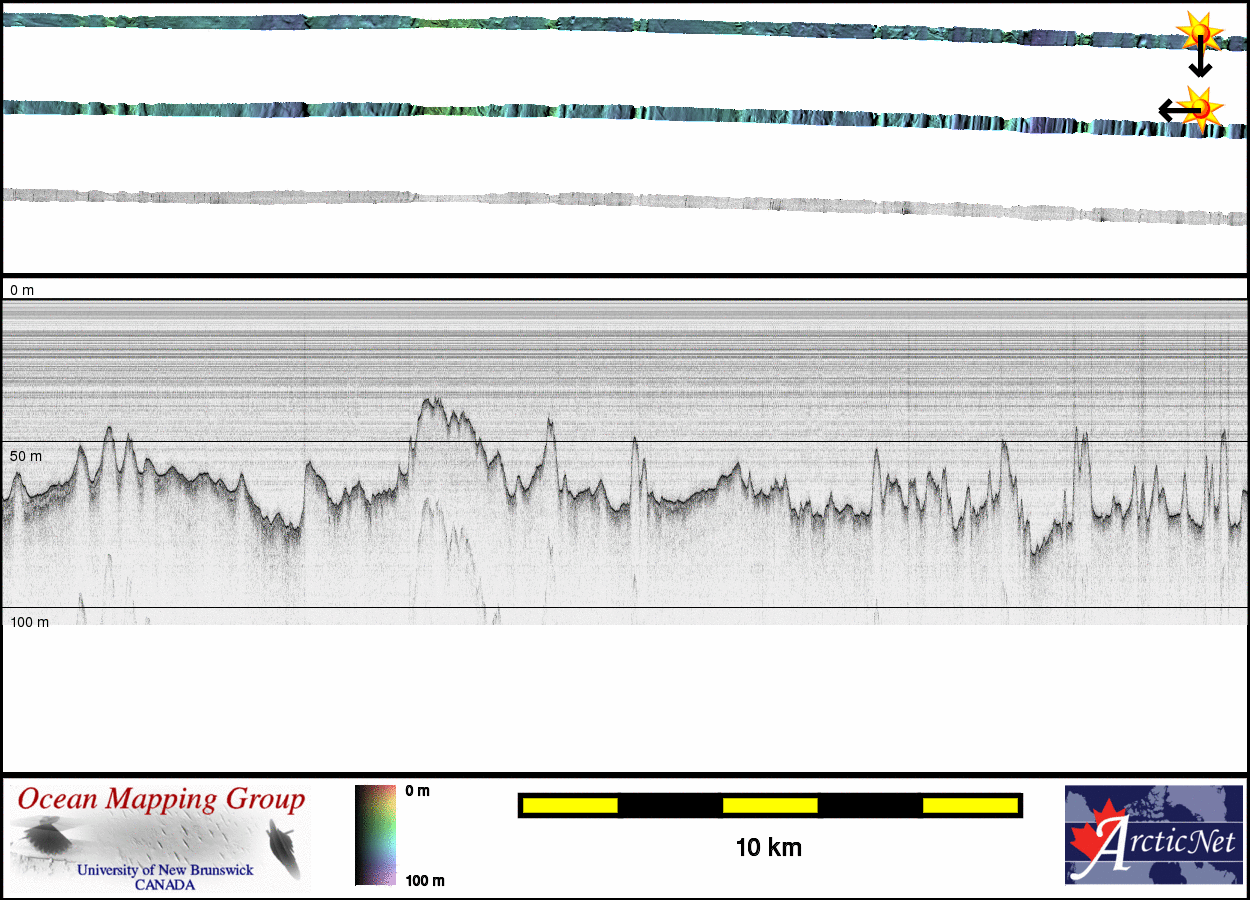The width and height of the screenshot is (1250, 900).
Task: Click the black downward-pointing arrow
Action: tap(1200, 62)
